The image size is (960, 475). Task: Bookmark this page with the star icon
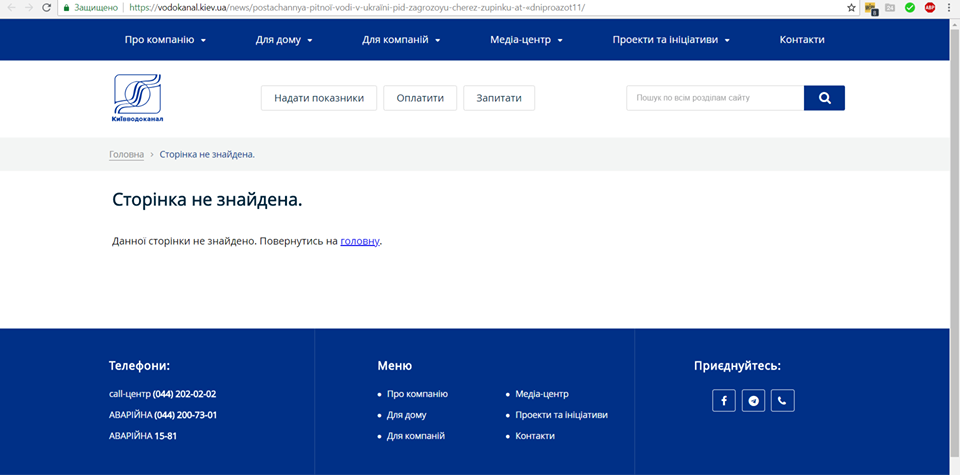click(x=851, y=7)
